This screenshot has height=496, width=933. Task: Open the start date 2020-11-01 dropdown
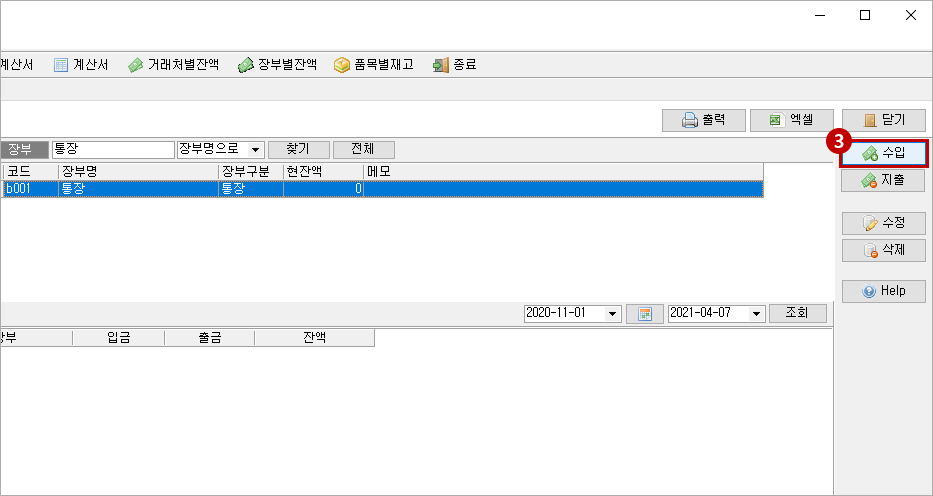point(612,313)
